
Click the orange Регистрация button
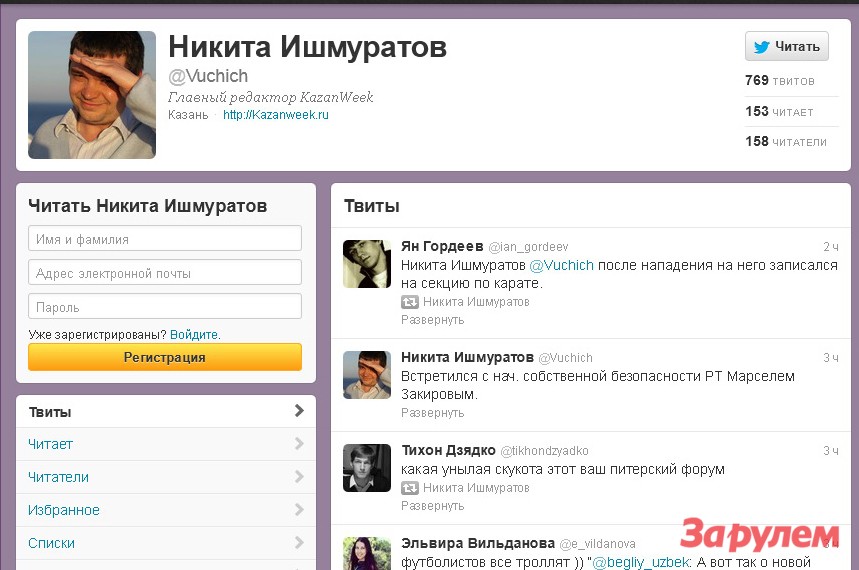coord(165,357)
